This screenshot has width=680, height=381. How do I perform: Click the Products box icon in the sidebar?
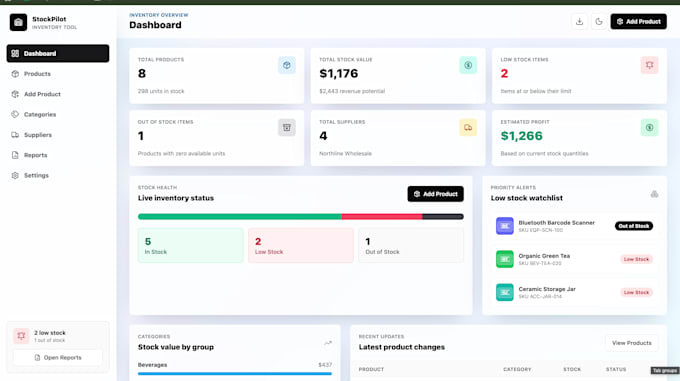(15, 74)
